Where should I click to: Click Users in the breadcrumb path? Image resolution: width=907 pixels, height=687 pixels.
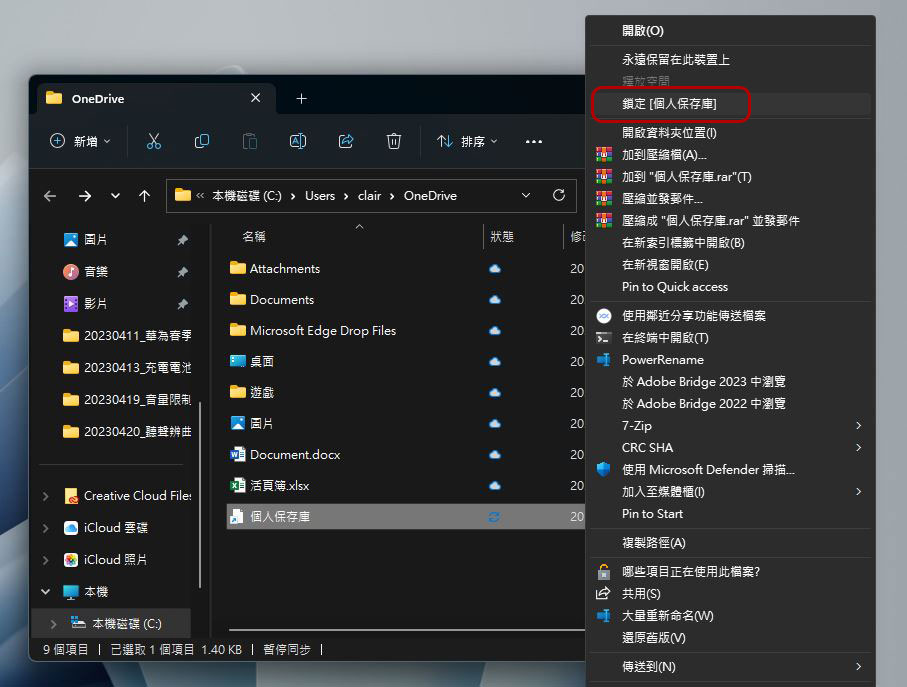tap(320, 196)
